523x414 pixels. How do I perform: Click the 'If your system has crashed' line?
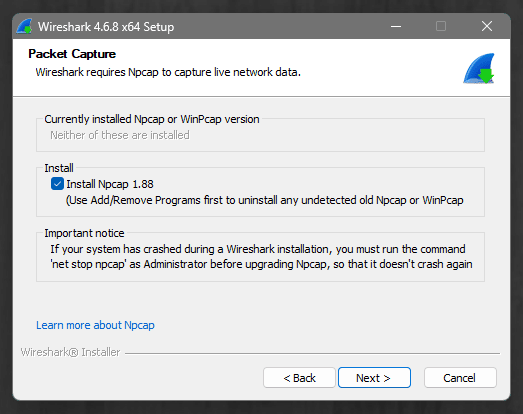[x=258, y=249]
